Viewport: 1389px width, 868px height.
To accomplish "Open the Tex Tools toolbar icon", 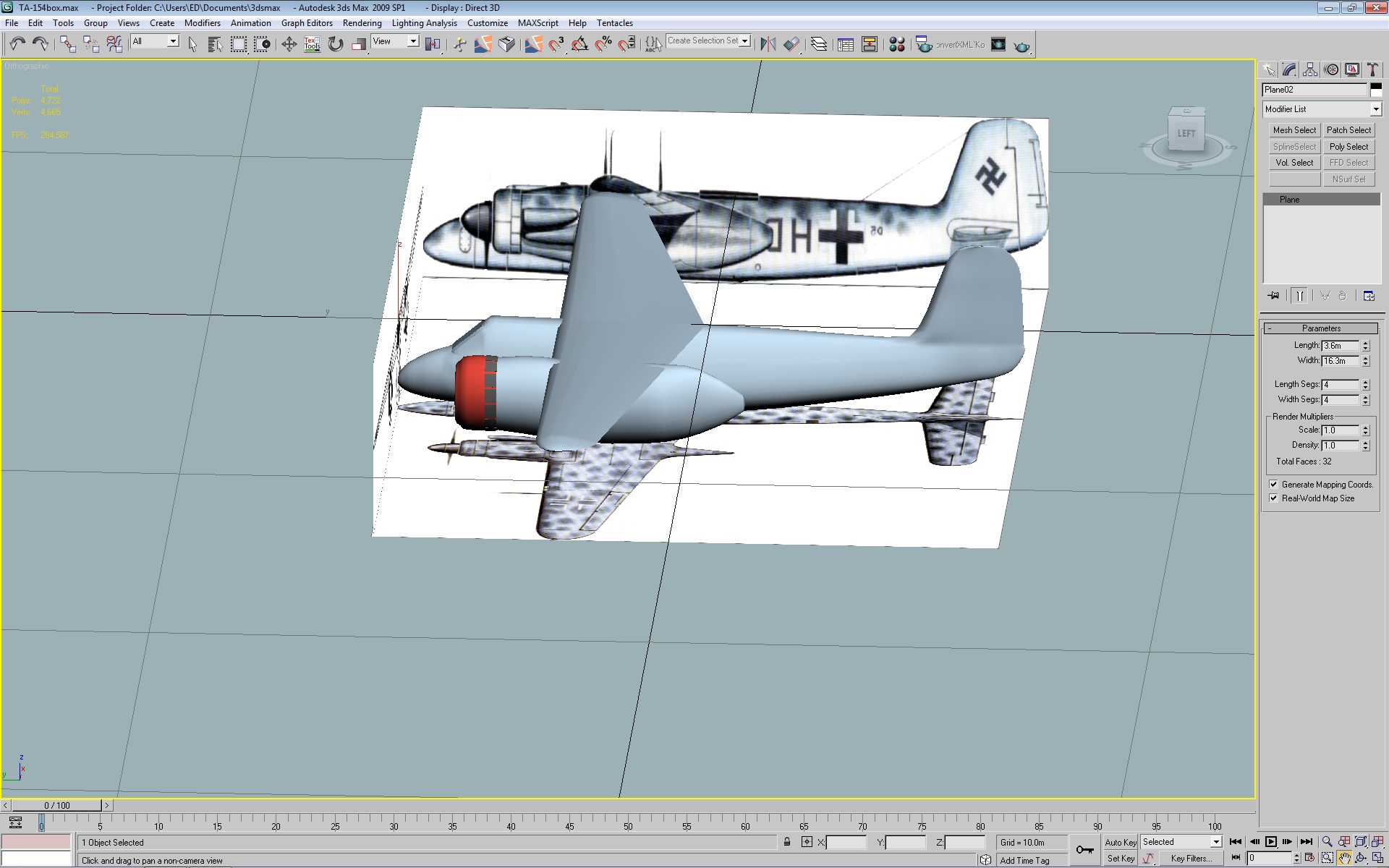I will pyautogui.click(x=312, y=44).
